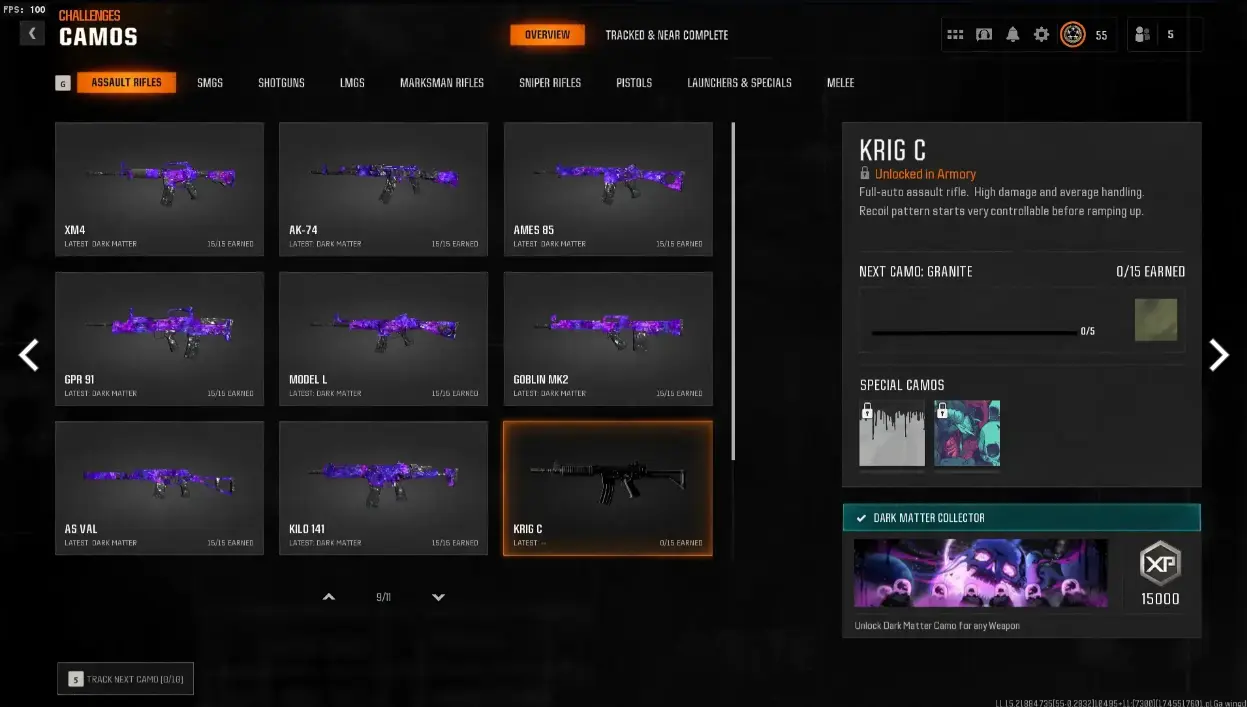Select the Granite camo swatch
Screen dimensions: 1247x707
pyautogui.click(x=1156, y=320)
